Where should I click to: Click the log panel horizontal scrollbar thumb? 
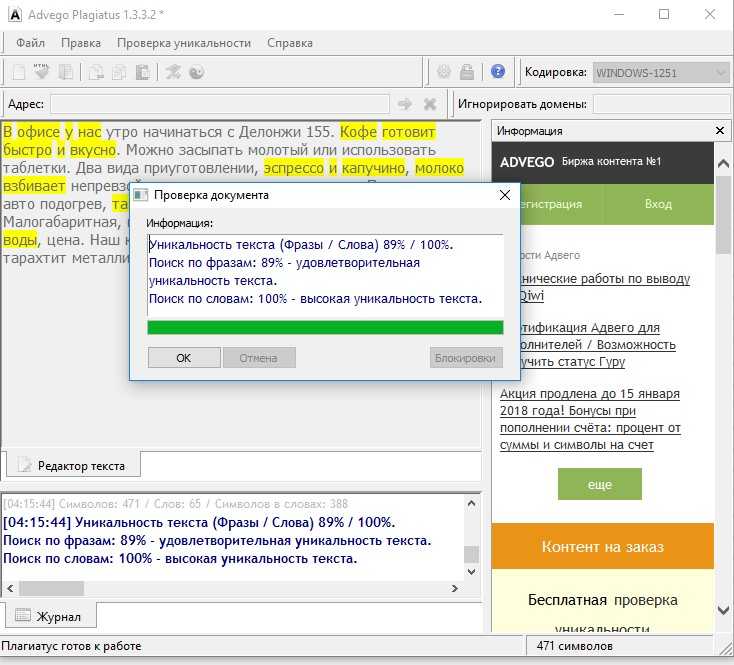point(51,588)
